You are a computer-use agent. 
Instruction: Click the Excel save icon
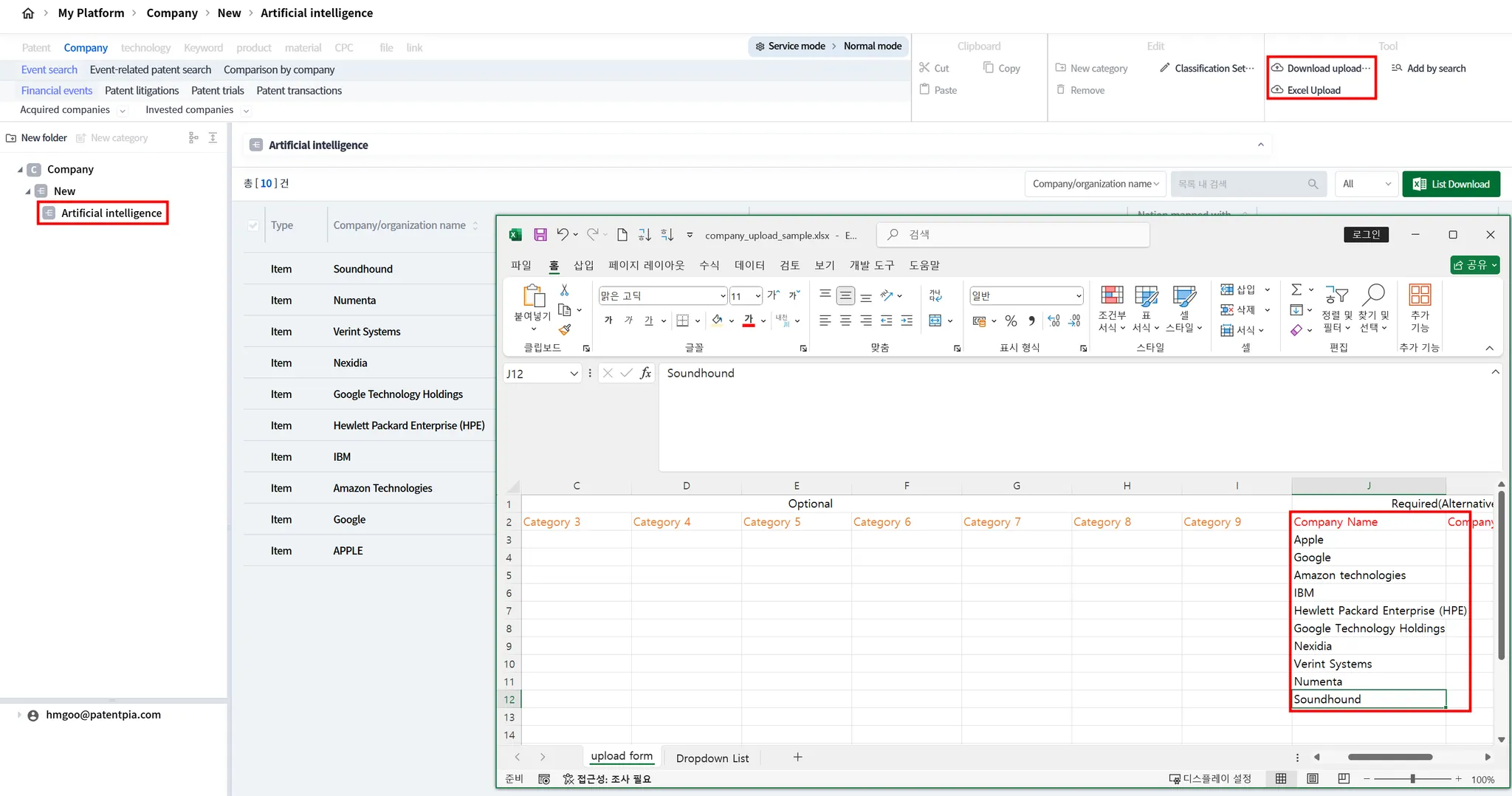click(x=540, y=235)
